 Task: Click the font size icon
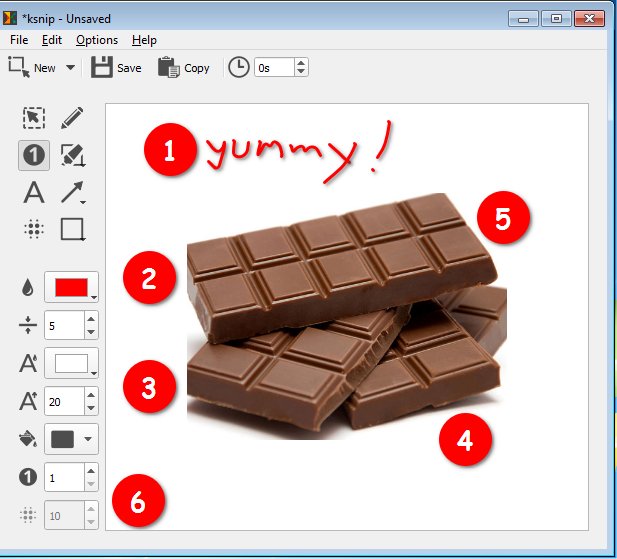click(28, 401)
